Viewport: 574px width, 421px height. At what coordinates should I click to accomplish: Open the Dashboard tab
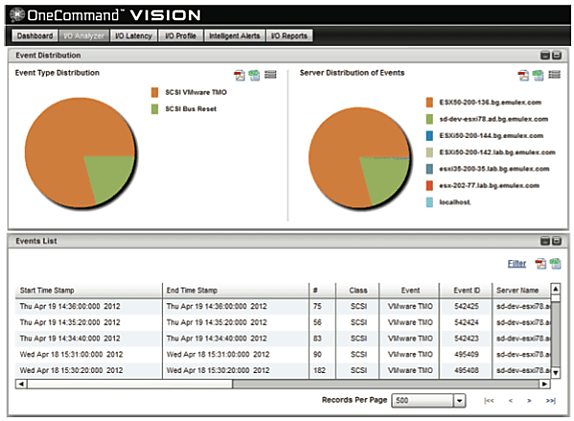(x=35, y=36)
